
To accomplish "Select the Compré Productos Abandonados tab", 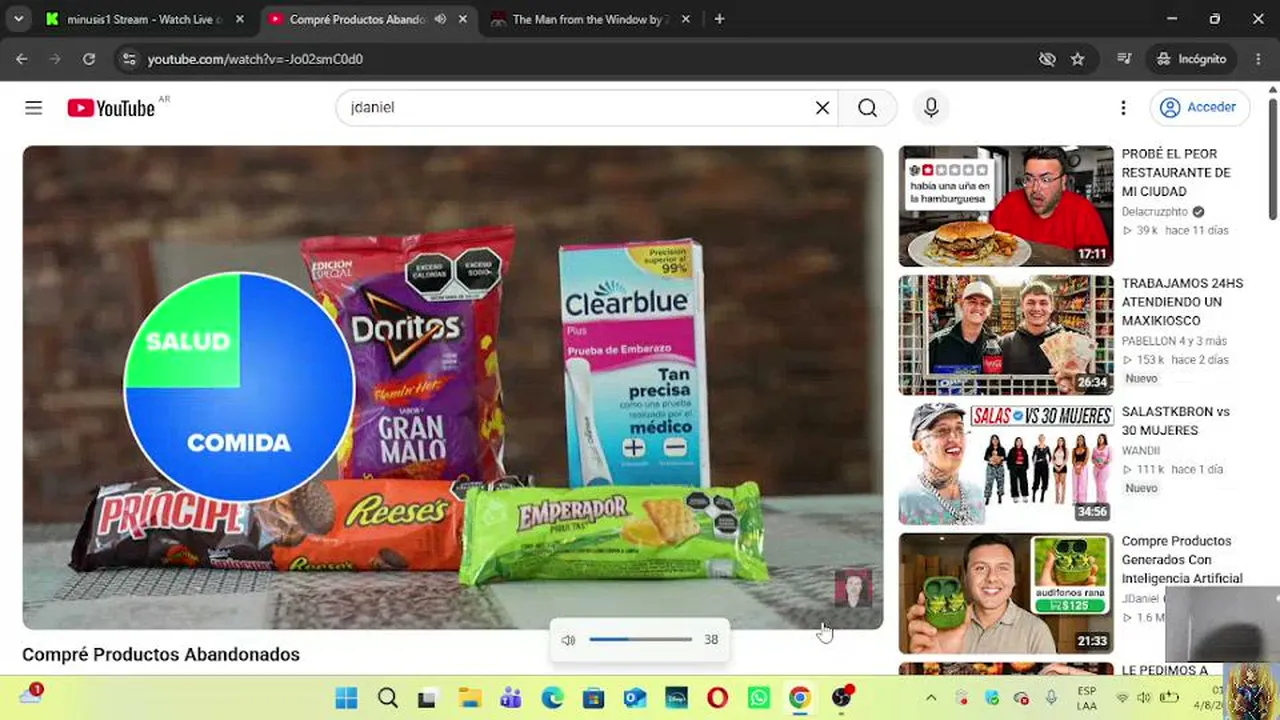I will 358,19.
